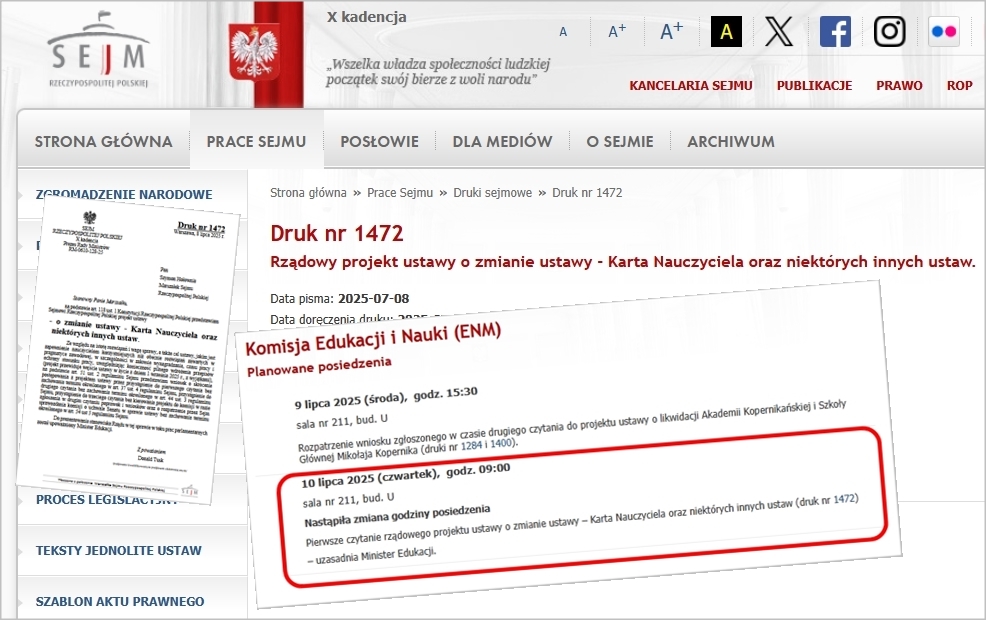The image size is (986, 620).
Task: Open druk nr 1400 link
Action: click(501, 443)
